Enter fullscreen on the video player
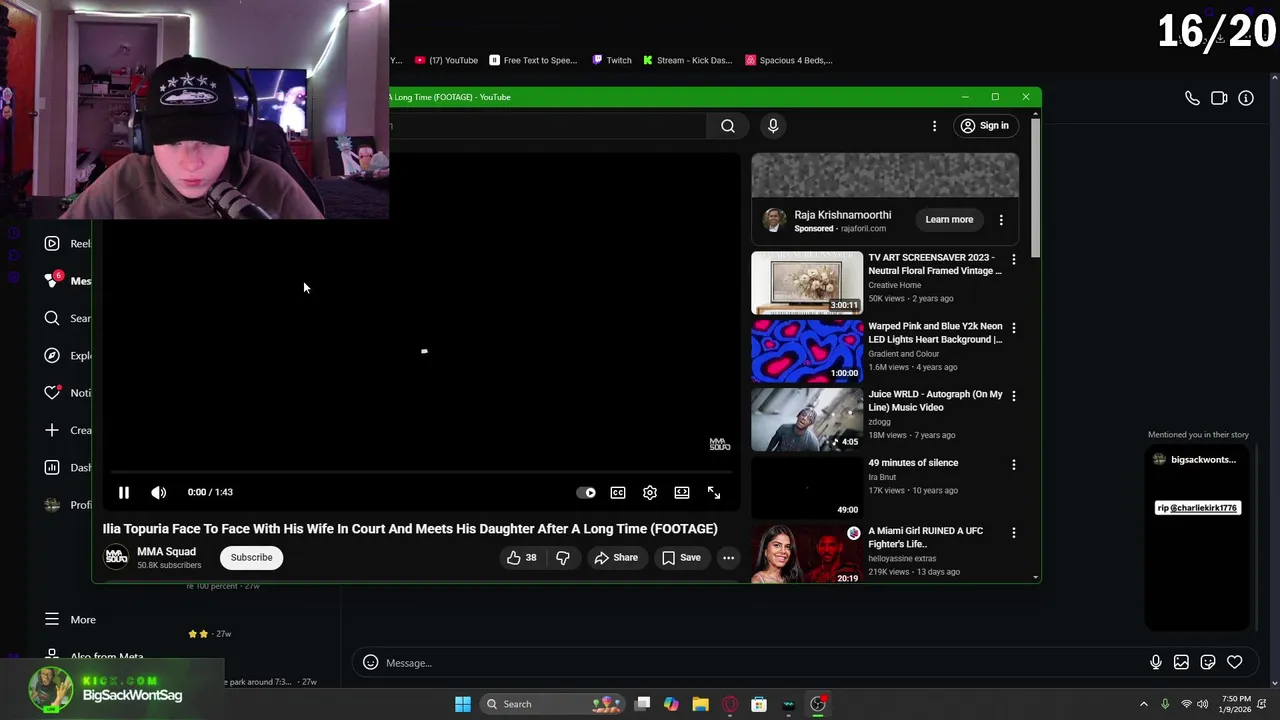 click(x=714, y=492)
